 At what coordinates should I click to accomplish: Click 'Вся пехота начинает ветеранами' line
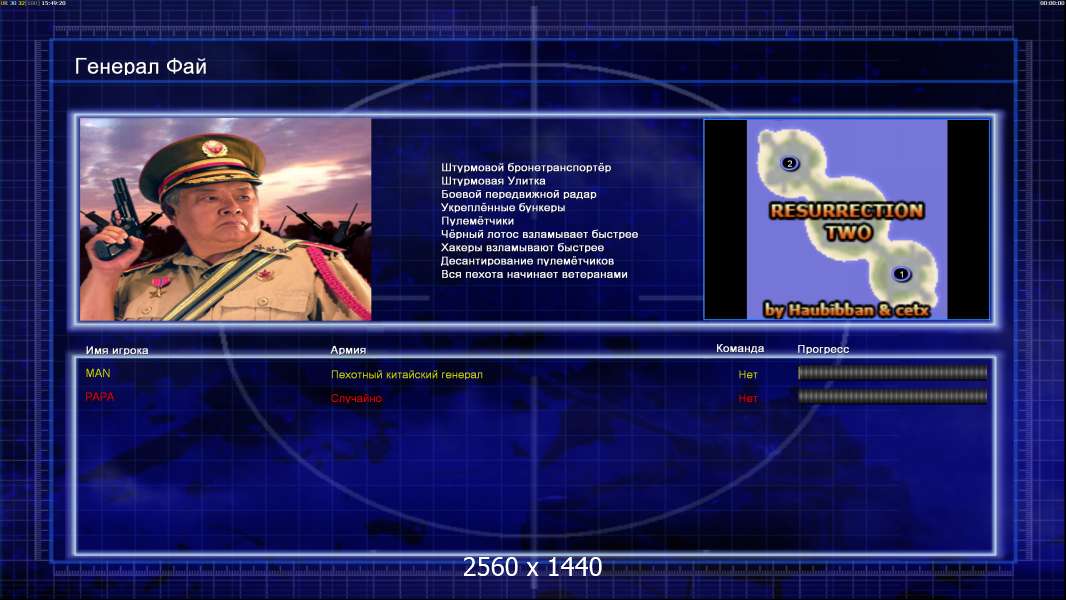tap(534, 274)
